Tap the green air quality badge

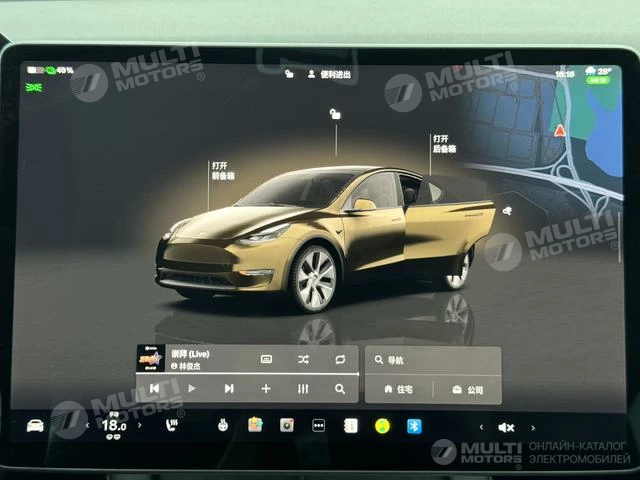[598, 80]
